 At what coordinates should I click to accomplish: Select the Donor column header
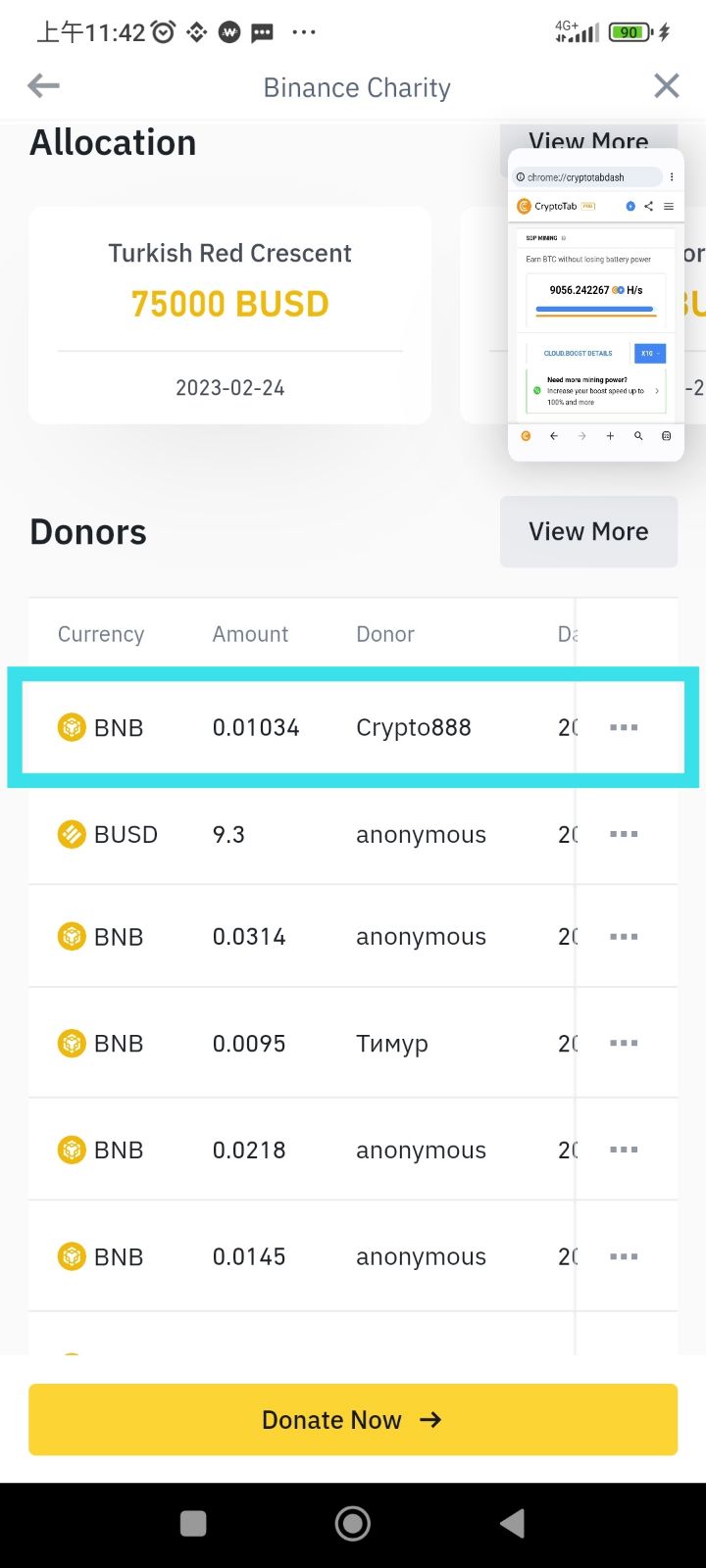tap(385, 634)
